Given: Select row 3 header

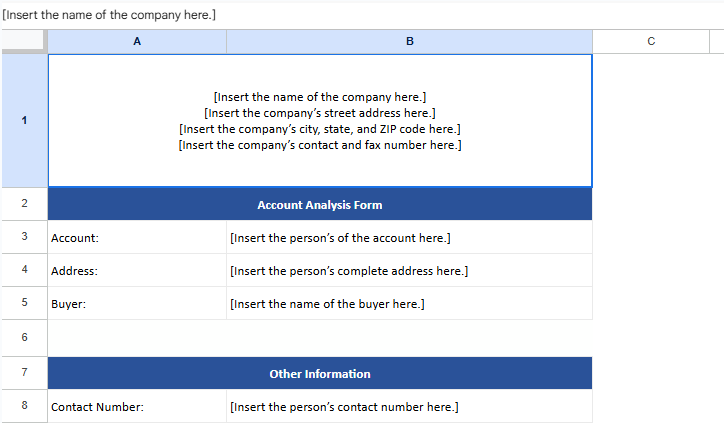Looking at the screenshot, I should (24, 238).
